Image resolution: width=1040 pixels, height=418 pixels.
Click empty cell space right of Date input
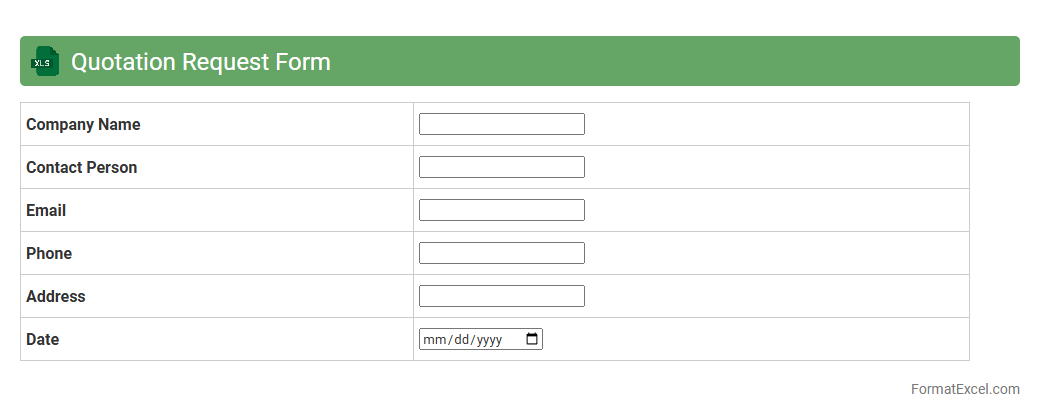tap(750, 340)
